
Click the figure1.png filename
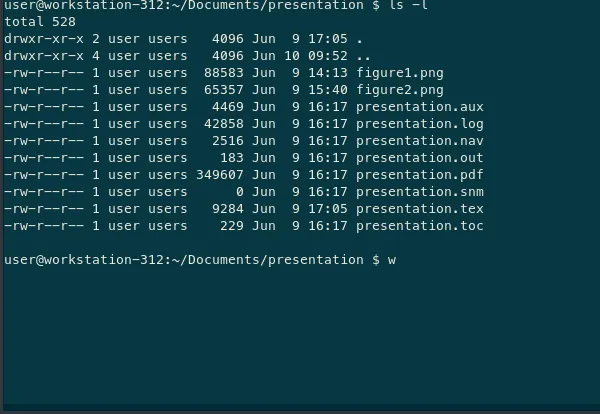(x=400, y=73)
